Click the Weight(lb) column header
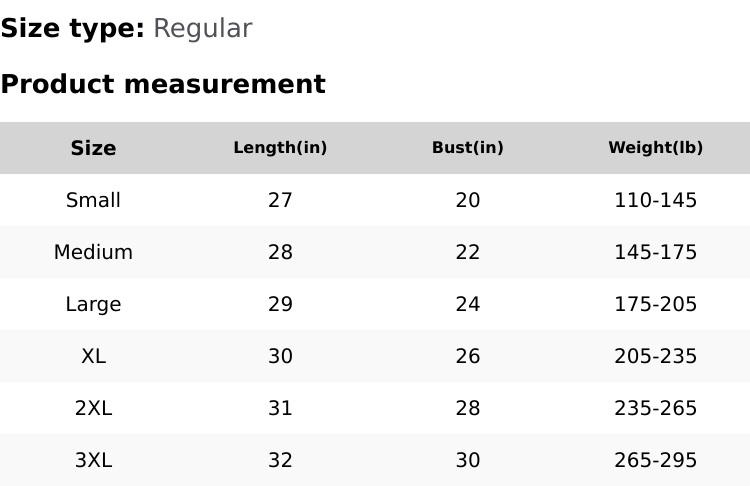This screenshot has width=750, height=486. (x=655, y=148)
